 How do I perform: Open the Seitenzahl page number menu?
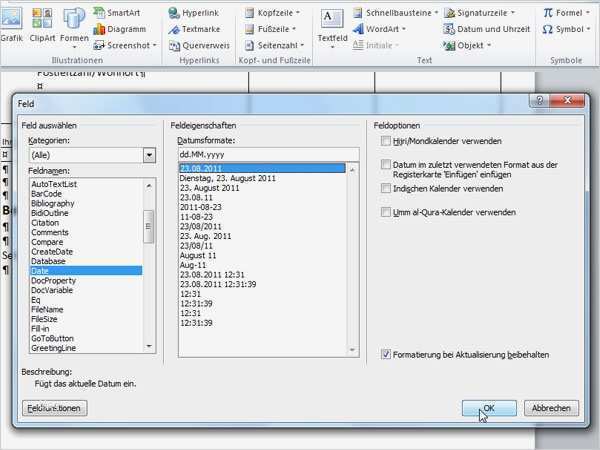click(x=274, y=46)
